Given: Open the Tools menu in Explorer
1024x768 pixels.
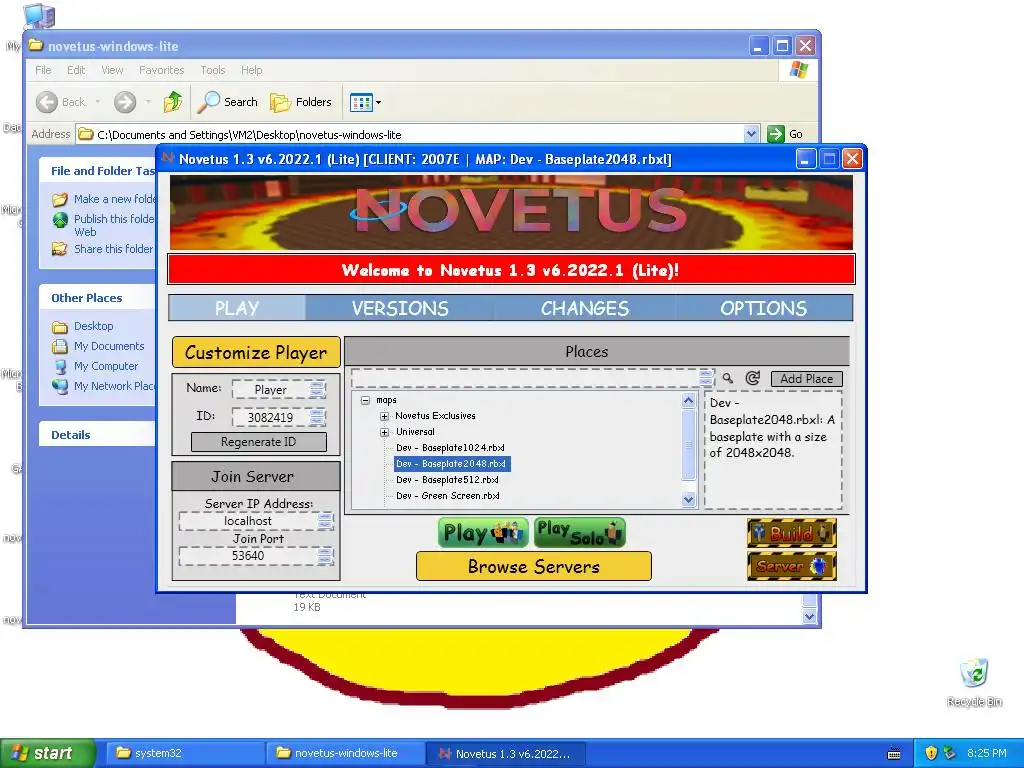Looking at the screenshot, I should pos(213,70).
